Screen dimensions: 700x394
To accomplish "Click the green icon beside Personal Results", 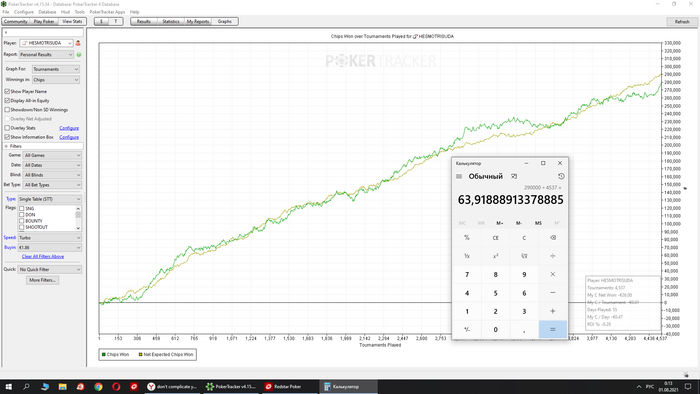I will [79, 54].
